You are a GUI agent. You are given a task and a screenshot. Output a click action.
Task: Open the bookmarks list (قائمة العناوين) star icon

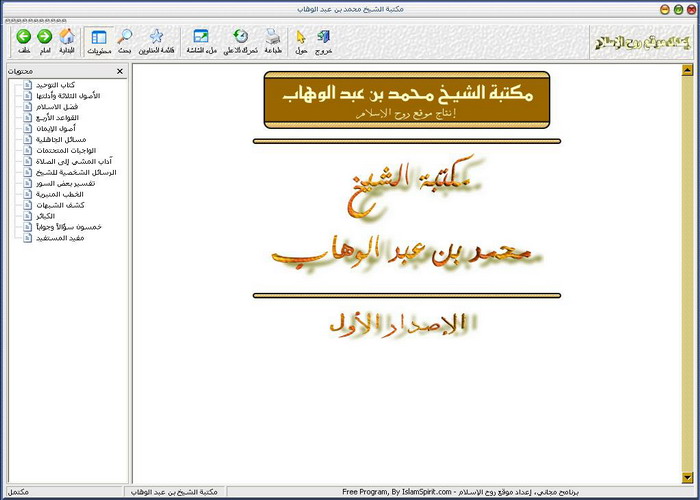tap(155, 37)
